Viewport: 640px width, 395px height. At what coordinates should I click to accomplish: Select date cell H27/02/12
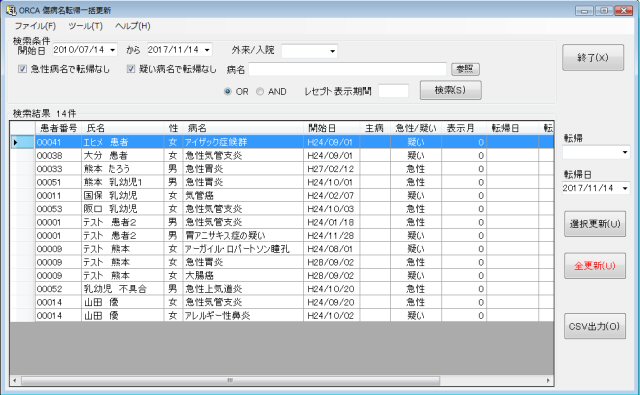click(332, 169)
